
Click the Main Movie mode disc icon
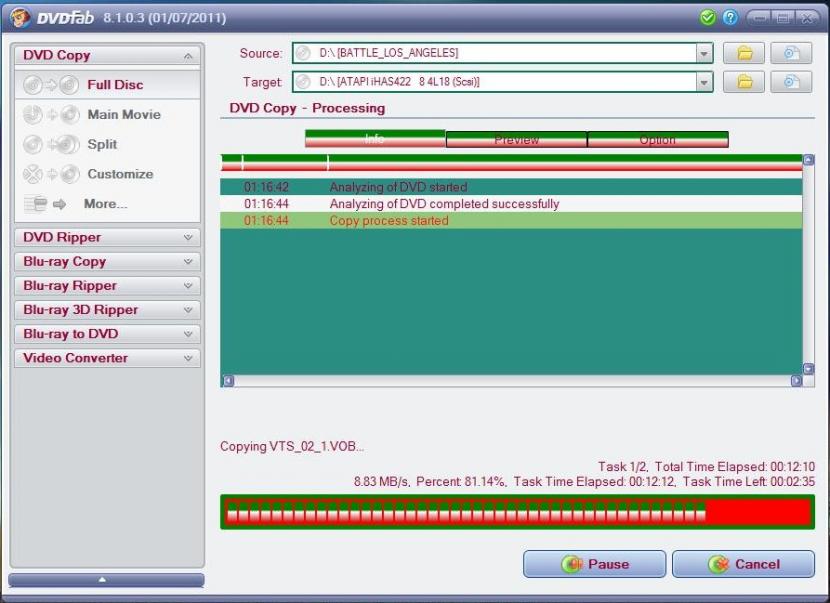[x=51, y=114]
